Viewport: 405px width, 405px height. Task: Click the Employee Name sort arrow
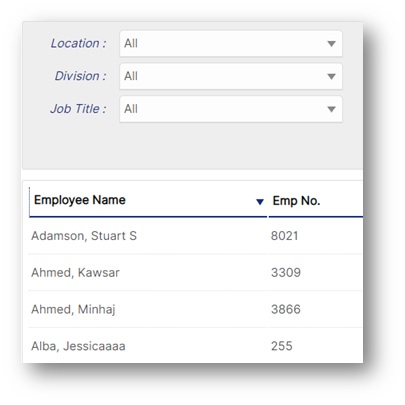(x=260, y=201)
